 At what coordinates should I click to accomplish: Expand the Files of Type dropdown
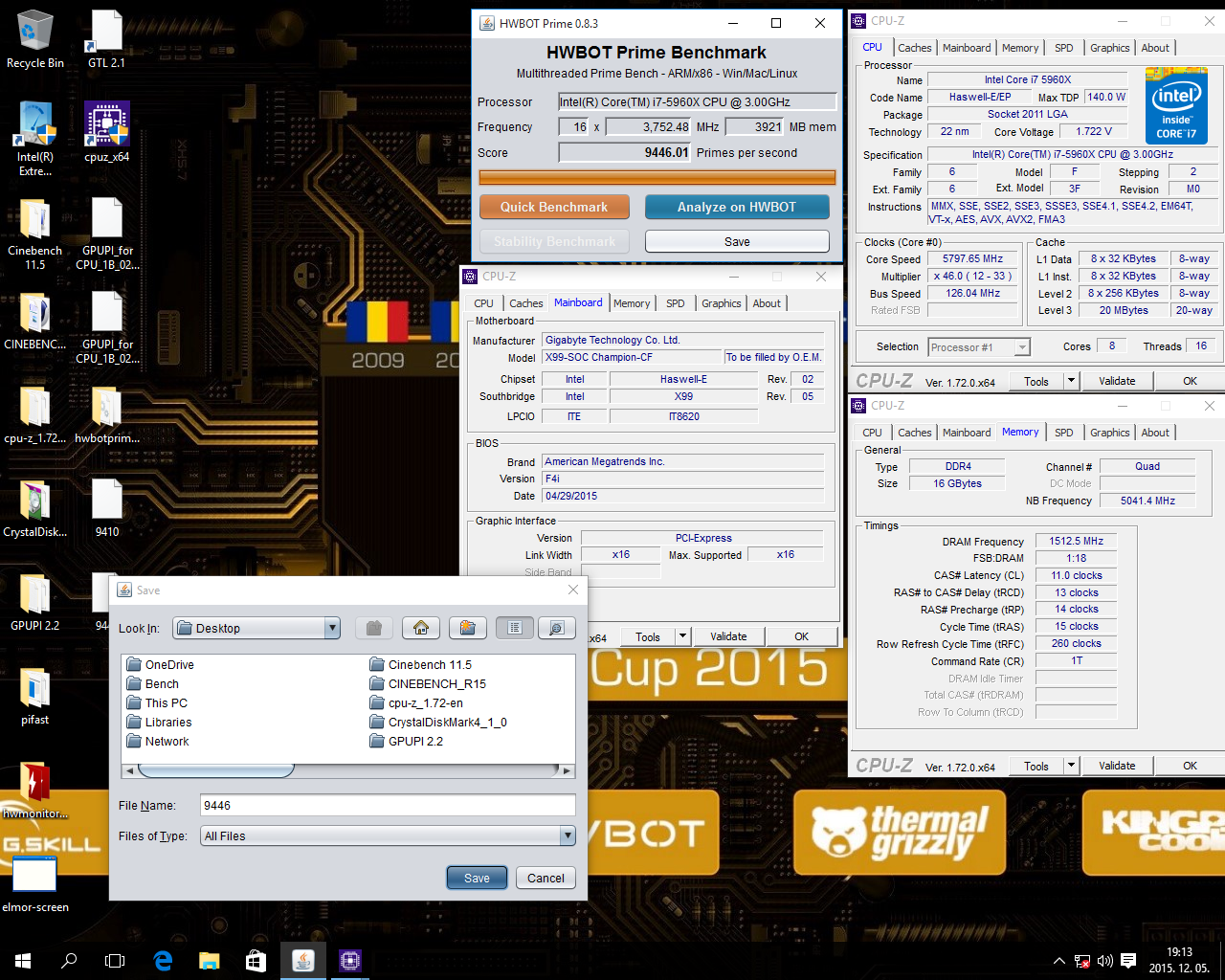tap(568, 835)
